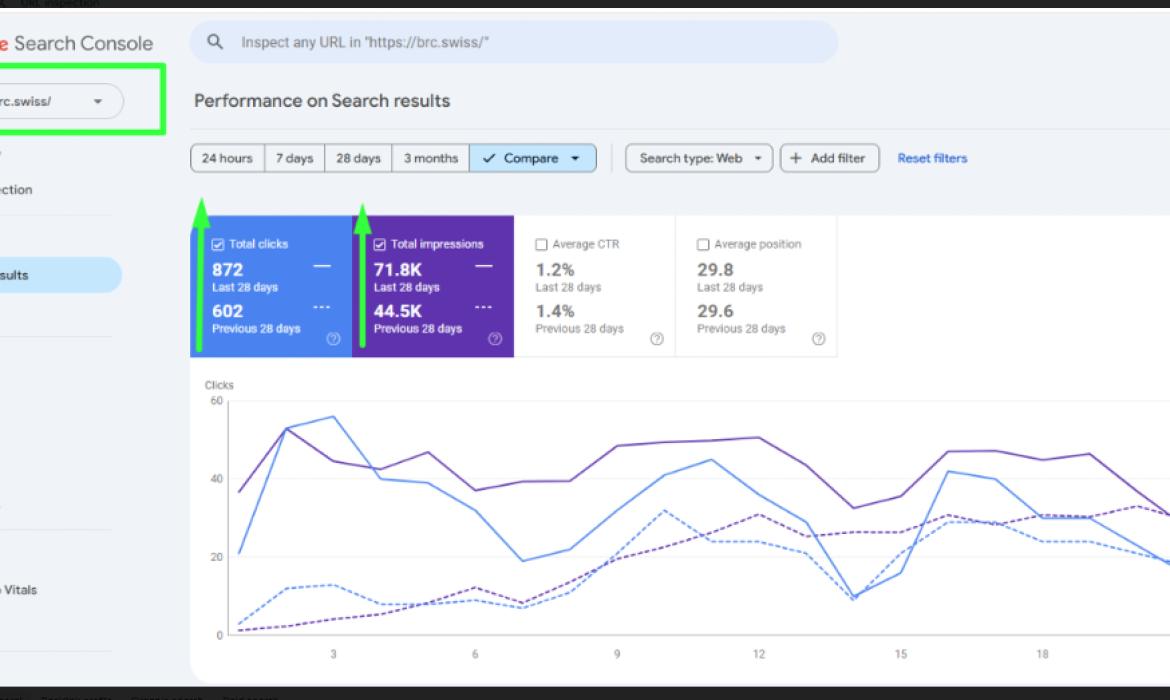Click the search magnifying glass icon
The height and width of the screenshot is (700, 1170).
(215, 41)
